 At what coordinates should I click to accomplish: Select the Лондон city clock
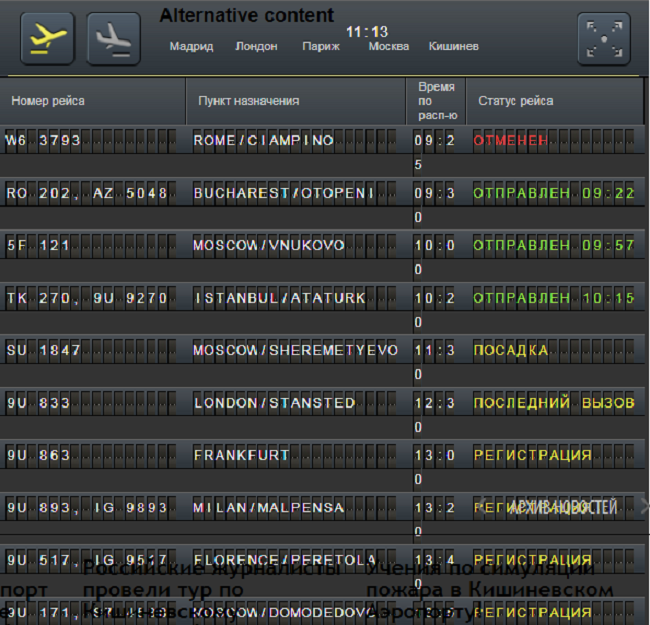[x=256, y=46]
